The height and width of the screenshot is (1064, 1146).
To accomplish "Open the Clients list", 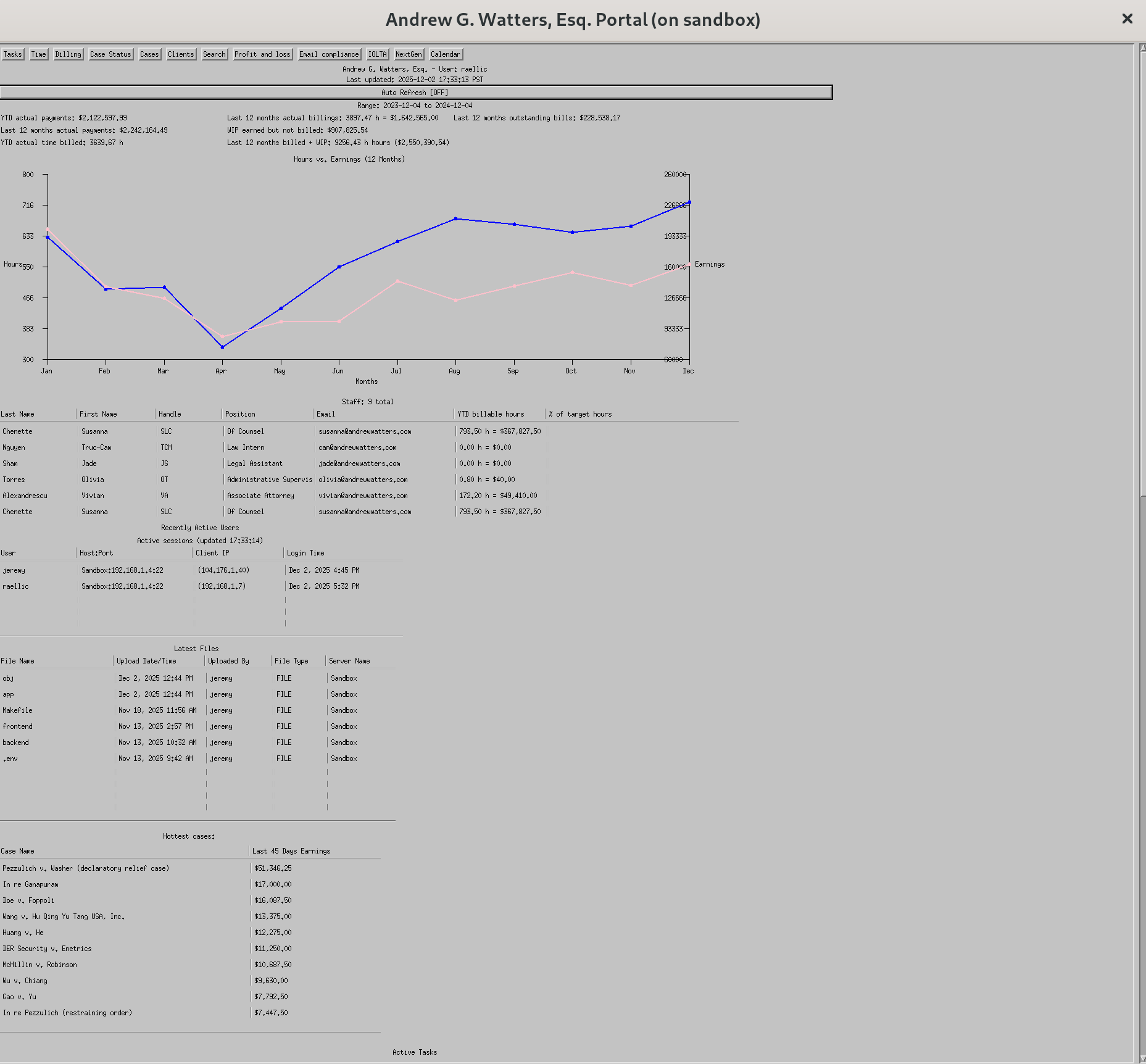I will (181, 54).
